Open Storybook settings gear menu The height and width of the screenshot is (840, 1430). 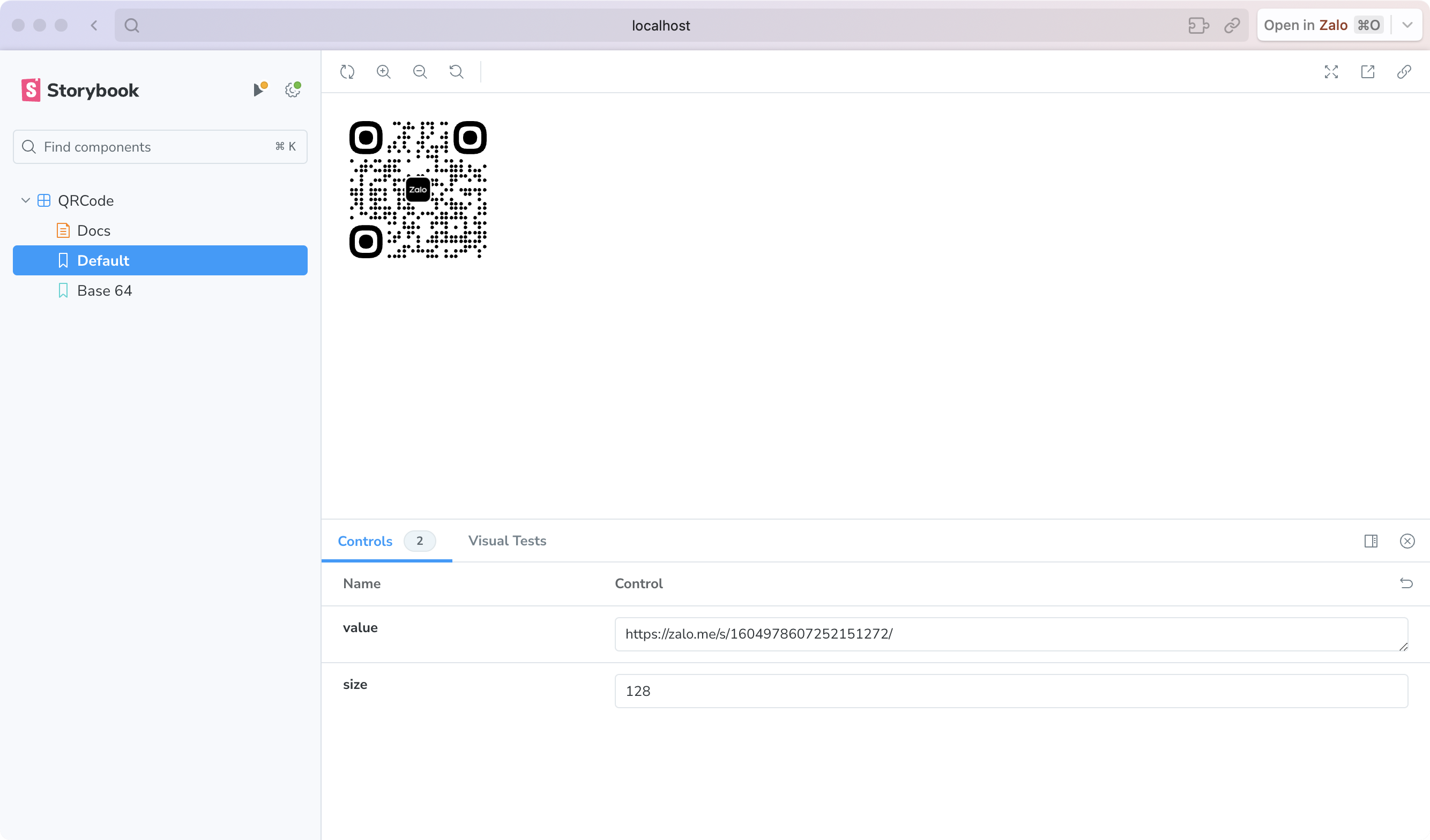292,90
